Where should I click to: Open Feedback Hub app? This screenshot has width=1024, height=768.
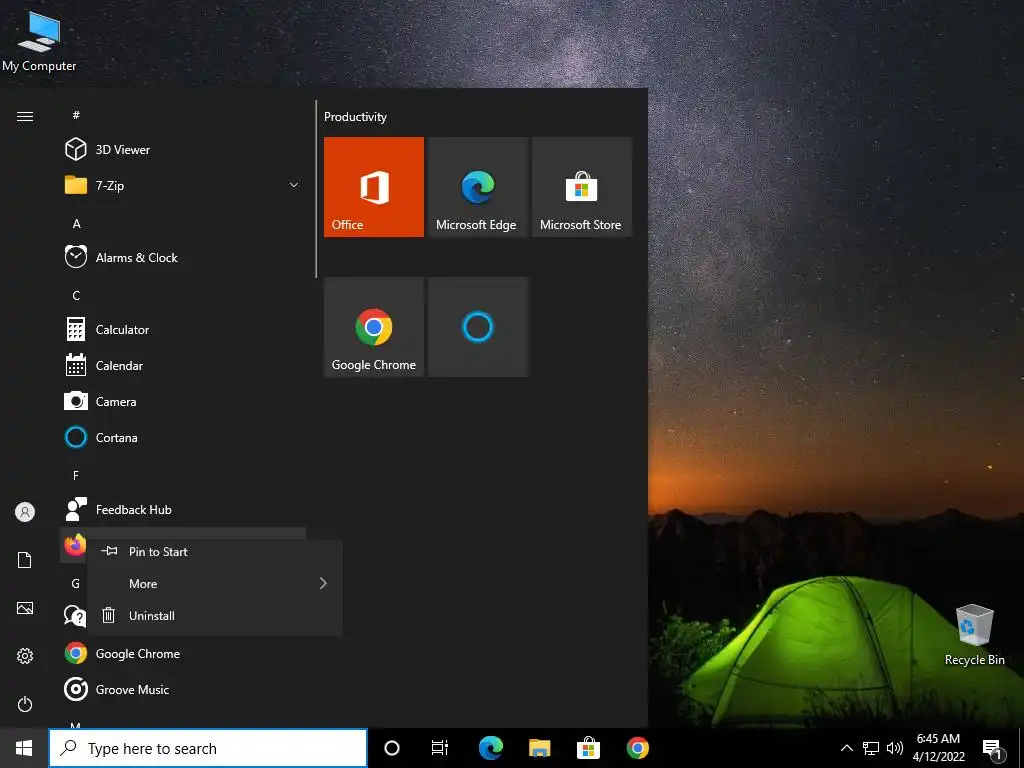click(x=183, y=509)
